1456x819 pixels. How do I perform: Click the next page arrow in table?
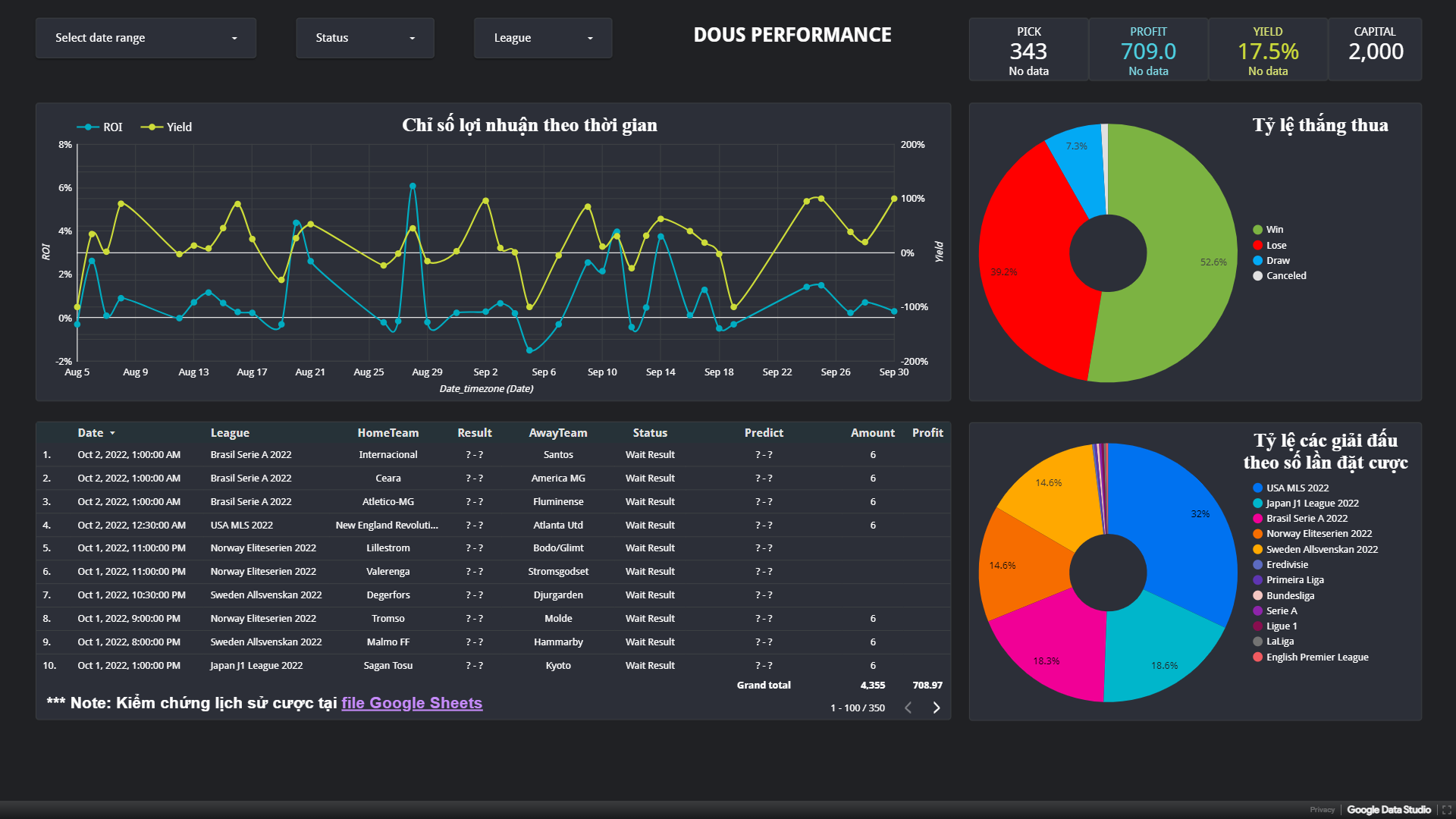pos(937,708)
